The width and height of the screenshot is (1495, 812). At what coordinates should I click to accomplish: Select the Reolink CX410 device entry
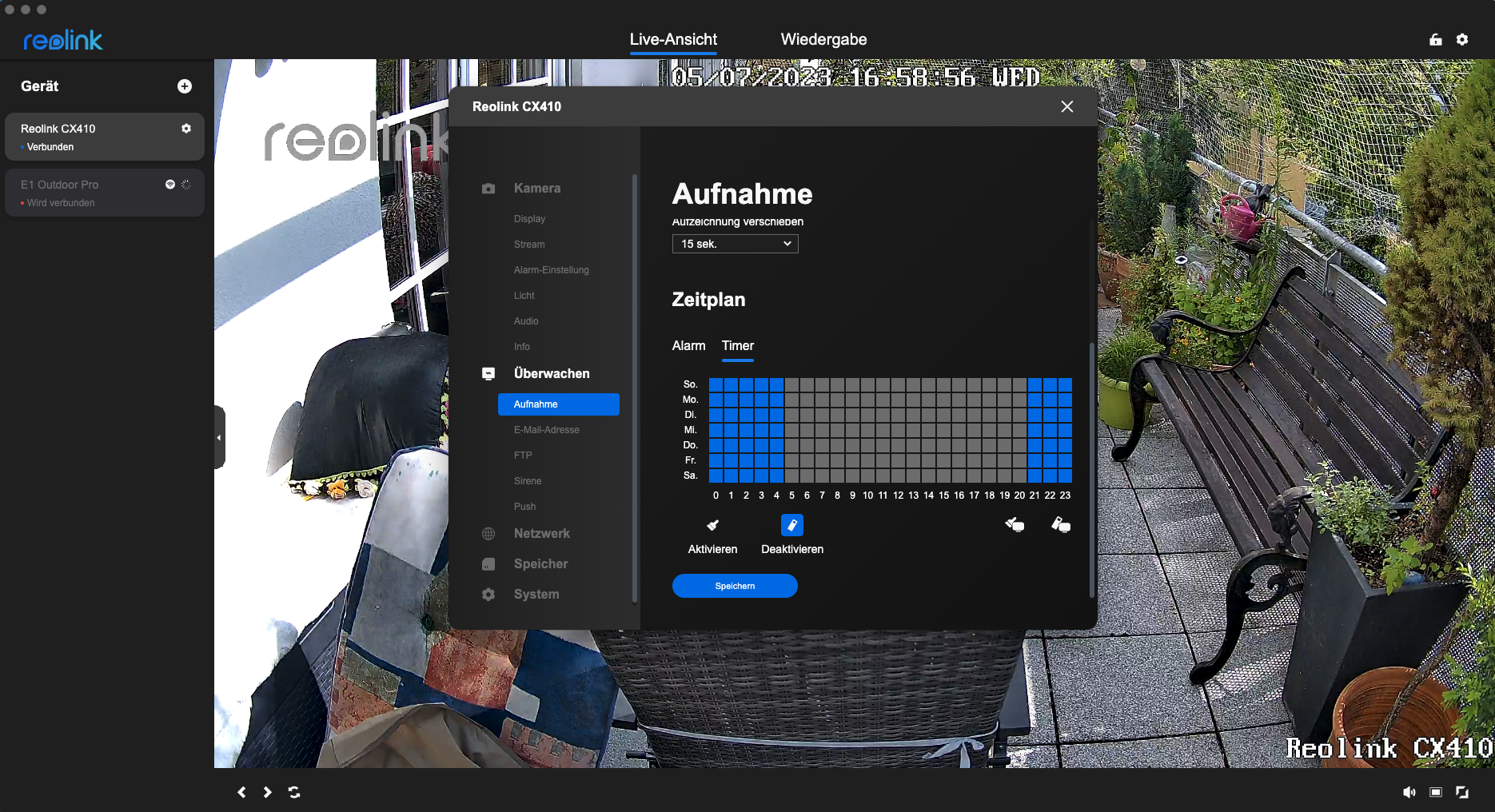pyautogui.click(x=105, y=137)
